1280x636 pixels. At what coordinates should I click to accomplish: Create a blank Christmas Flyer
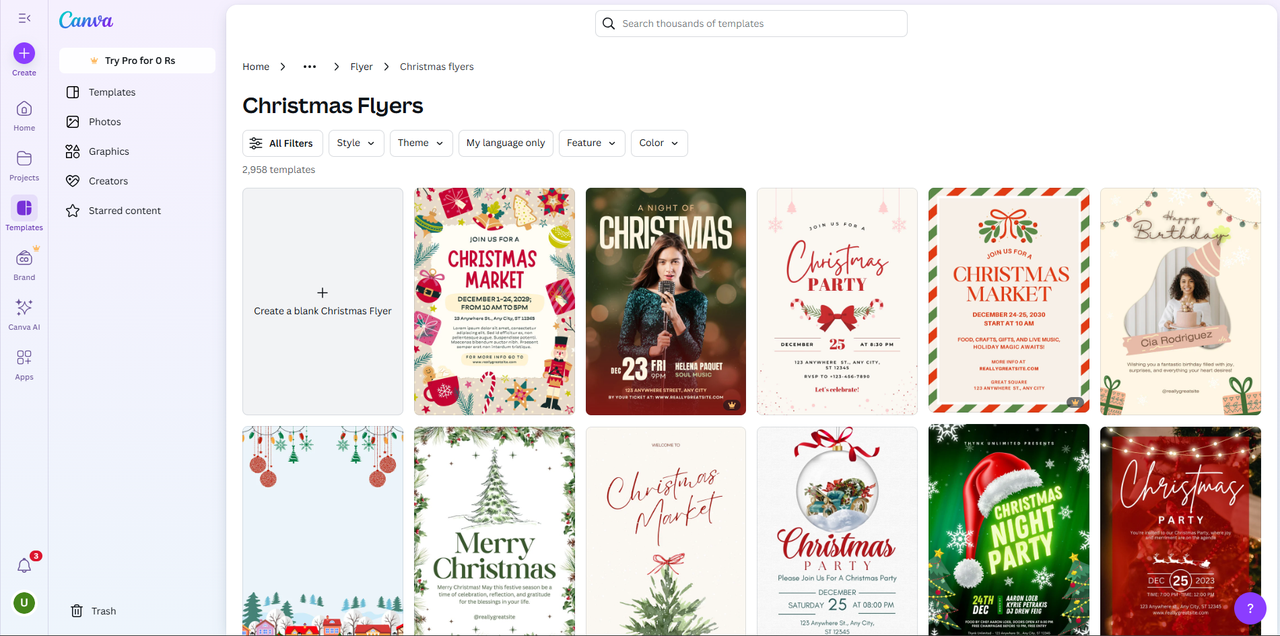click(x=322, y=301)
